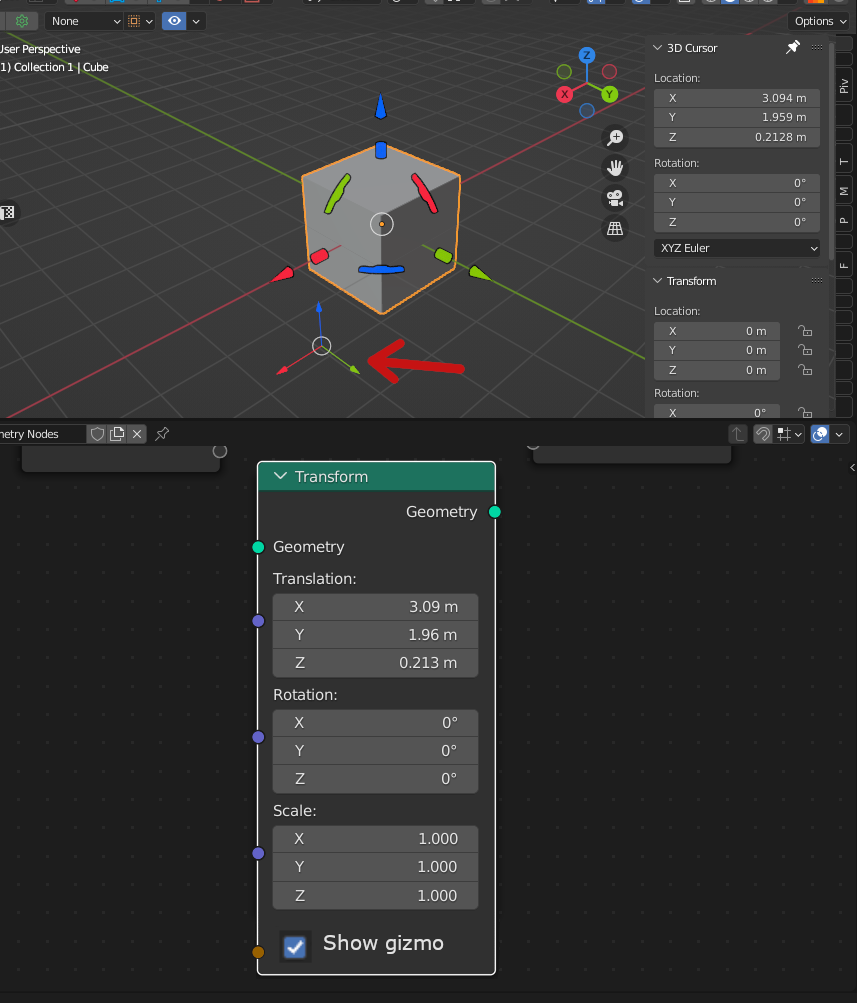Toggle the camera view icon
Screen dimensions: 857x1003
(x=615, y=198)
